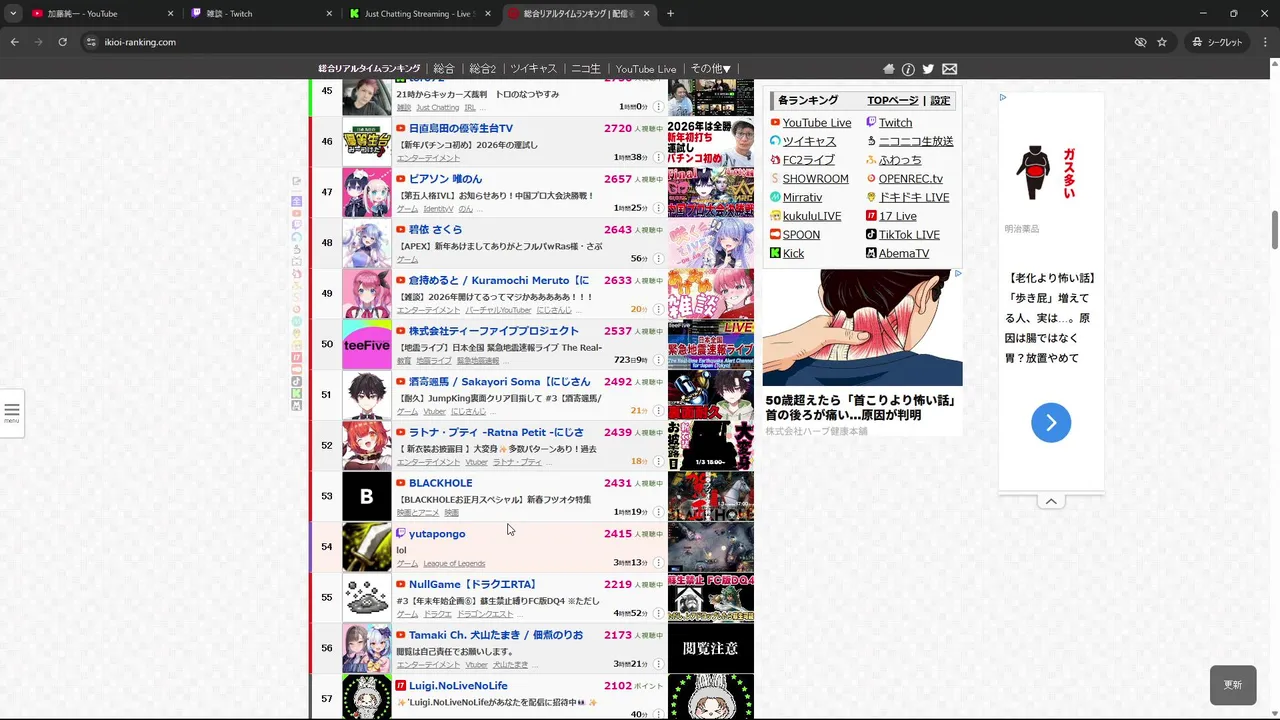Open 倉持めると / Kuramochi Meruto channel link

498,280
